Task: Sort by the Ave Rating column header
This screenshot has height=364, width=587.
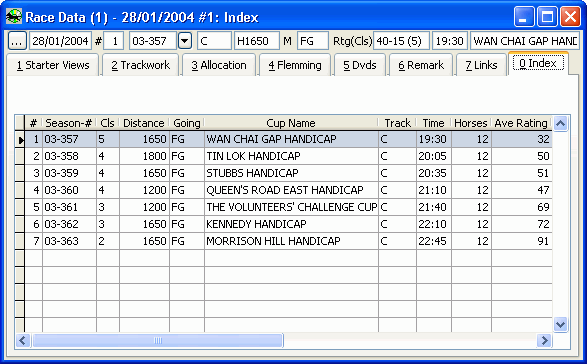Action: point(521,123)
